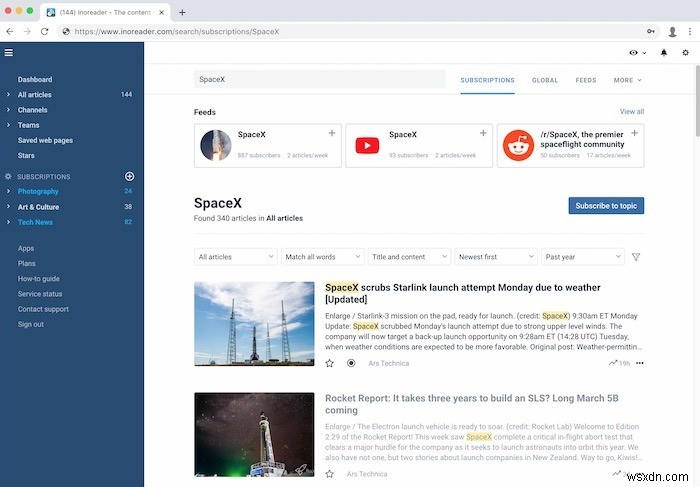The width and height of the screenshot is (700, 487).
Task: Open the Title and content dropdown
Action: tap(409, 257)
